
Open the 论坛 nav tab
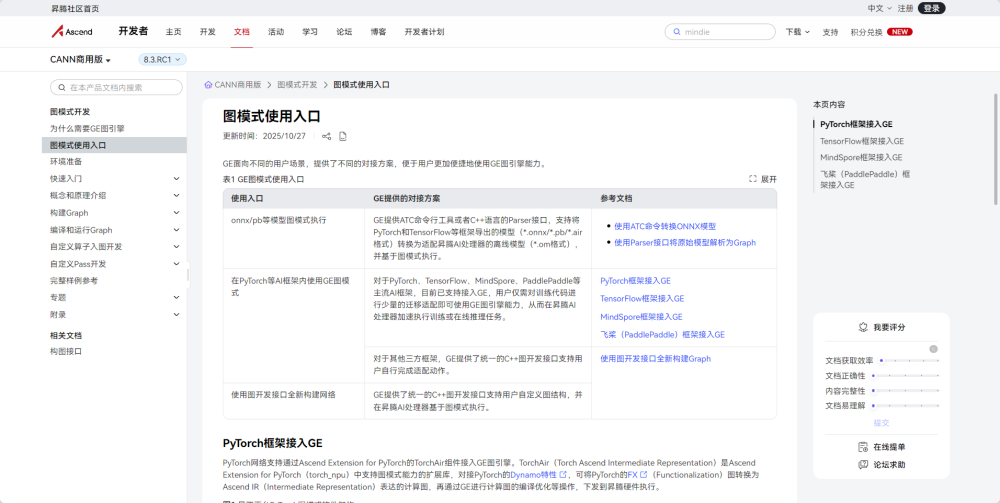click(344, 32)
